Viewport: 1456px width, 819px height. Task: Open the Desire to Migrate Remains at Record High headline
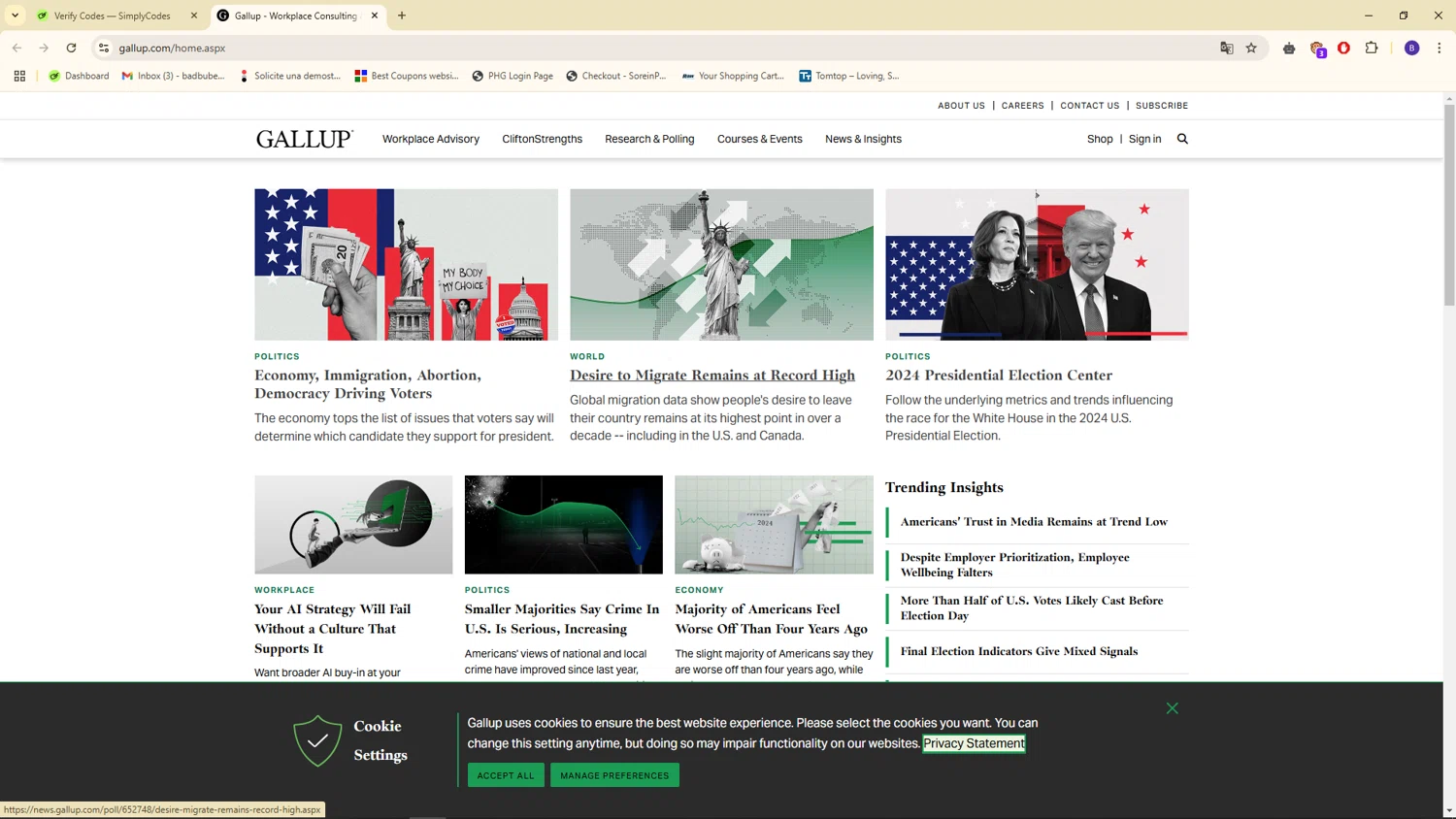[x=712, y=375]
